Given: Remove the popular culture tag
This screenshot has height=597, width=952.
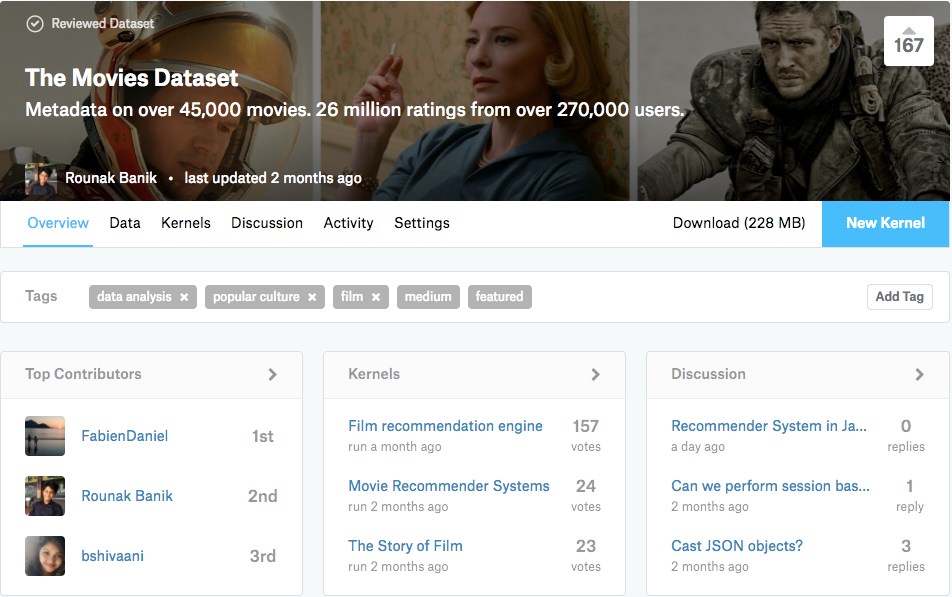Looking at the screenshot, I should [x=312, y=297].
